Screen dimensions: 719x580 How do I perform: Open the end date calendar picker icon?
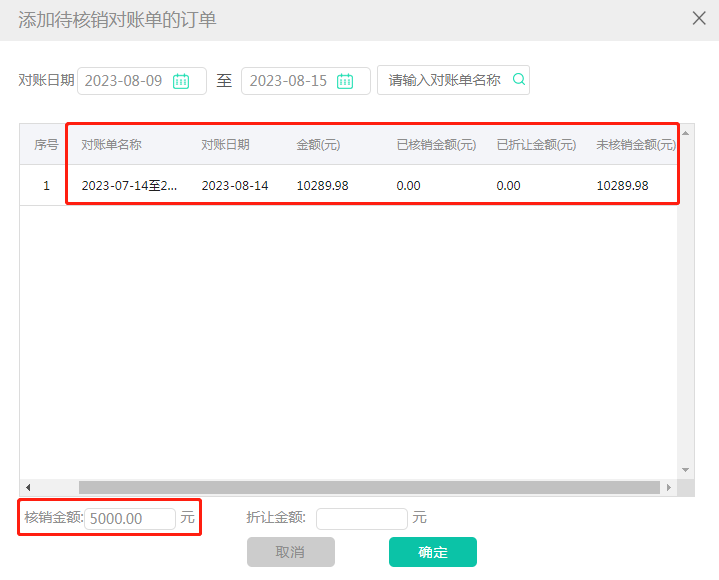[x=345, y=81]
